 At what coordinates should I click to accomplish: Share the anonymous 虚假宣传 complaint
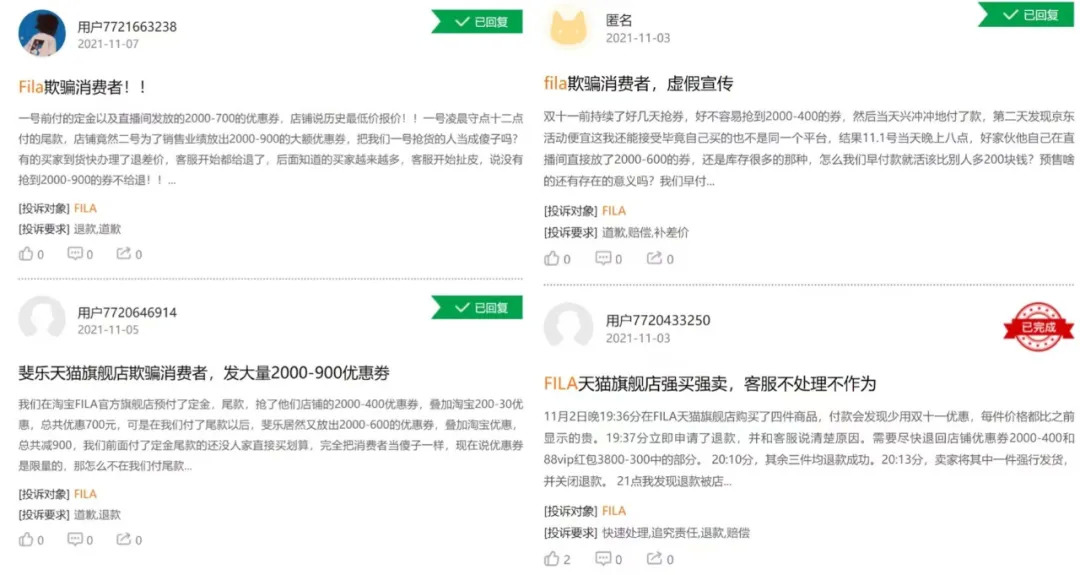click(x=654, y=259)
